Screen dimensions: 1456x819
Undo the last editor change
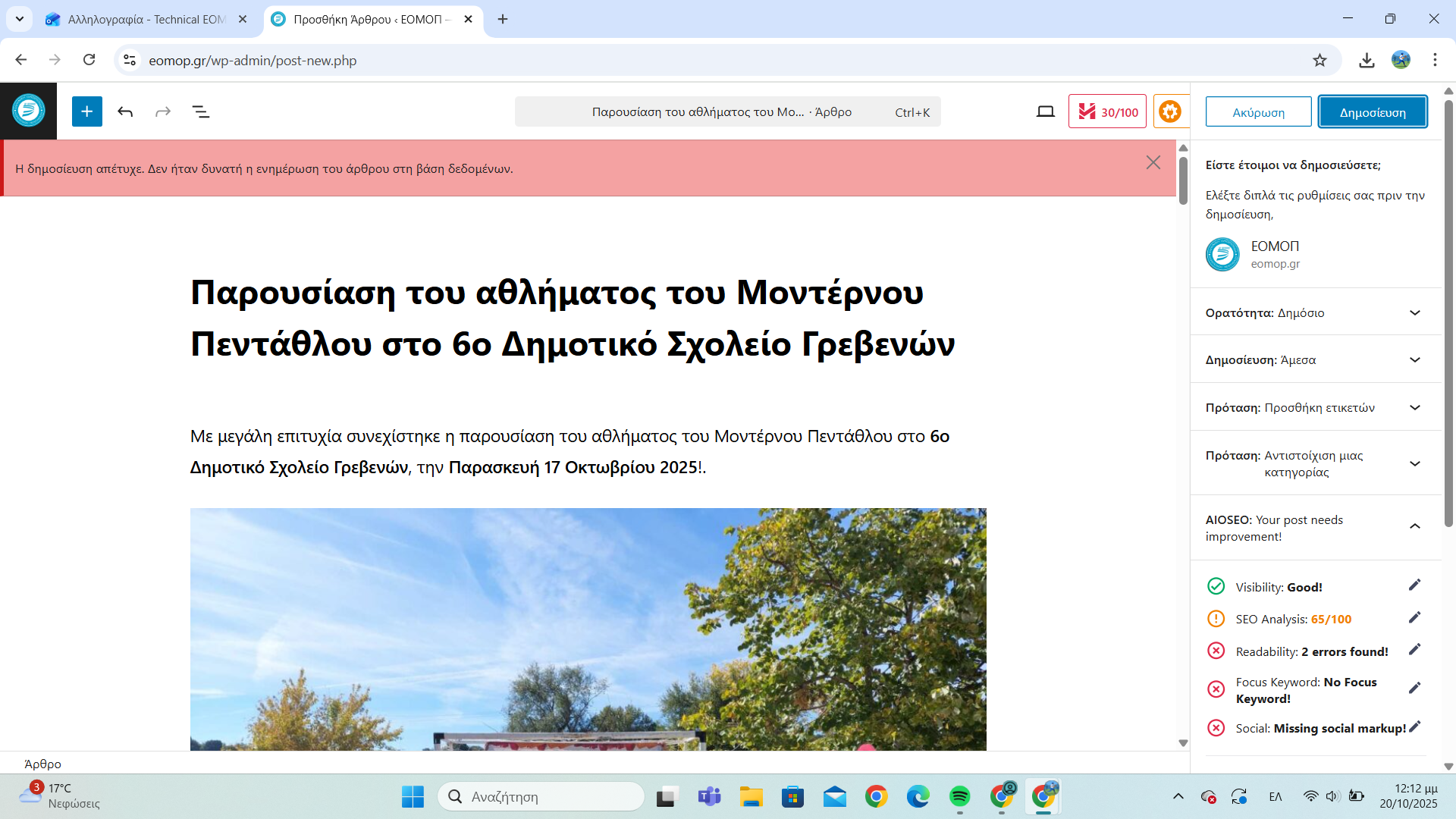[x=125, y=111]
